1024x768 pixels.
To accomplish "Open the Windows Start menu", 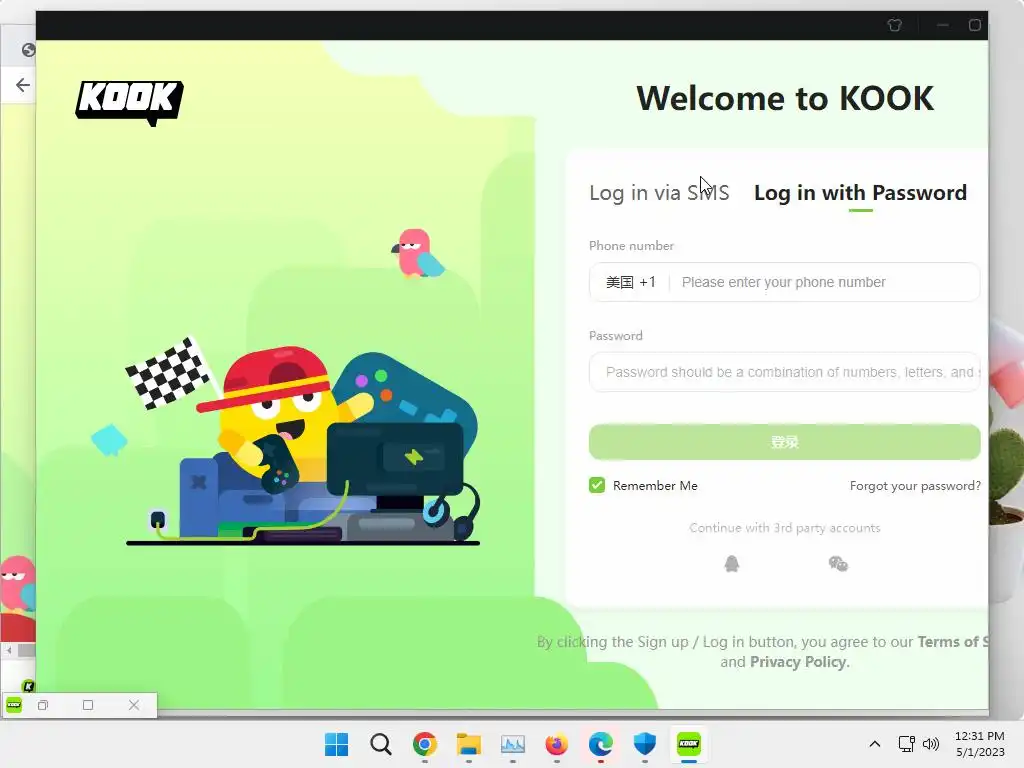I will tap(336, 744).
